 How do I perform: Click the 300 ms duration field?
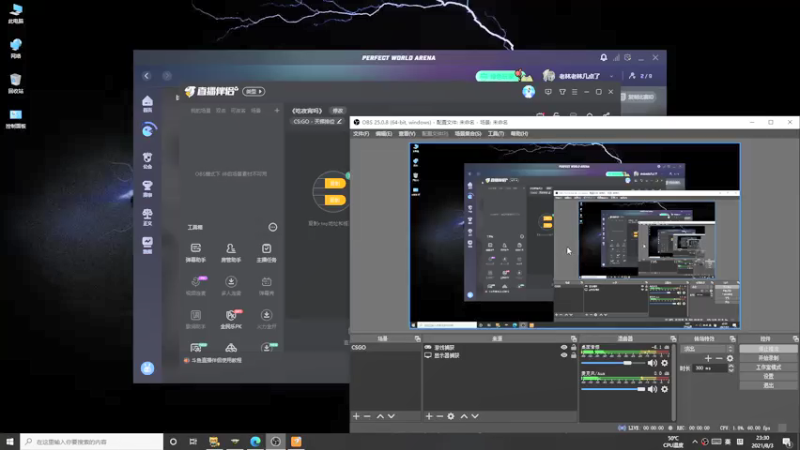click(710, 368)
